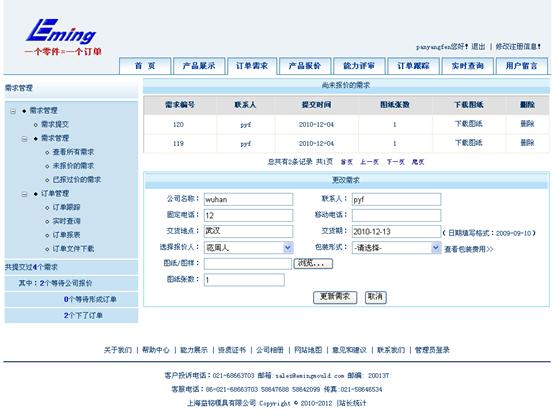Focus the 交货期 date field
This screenshot has width=553, height=417.
(x=396, y=231)
